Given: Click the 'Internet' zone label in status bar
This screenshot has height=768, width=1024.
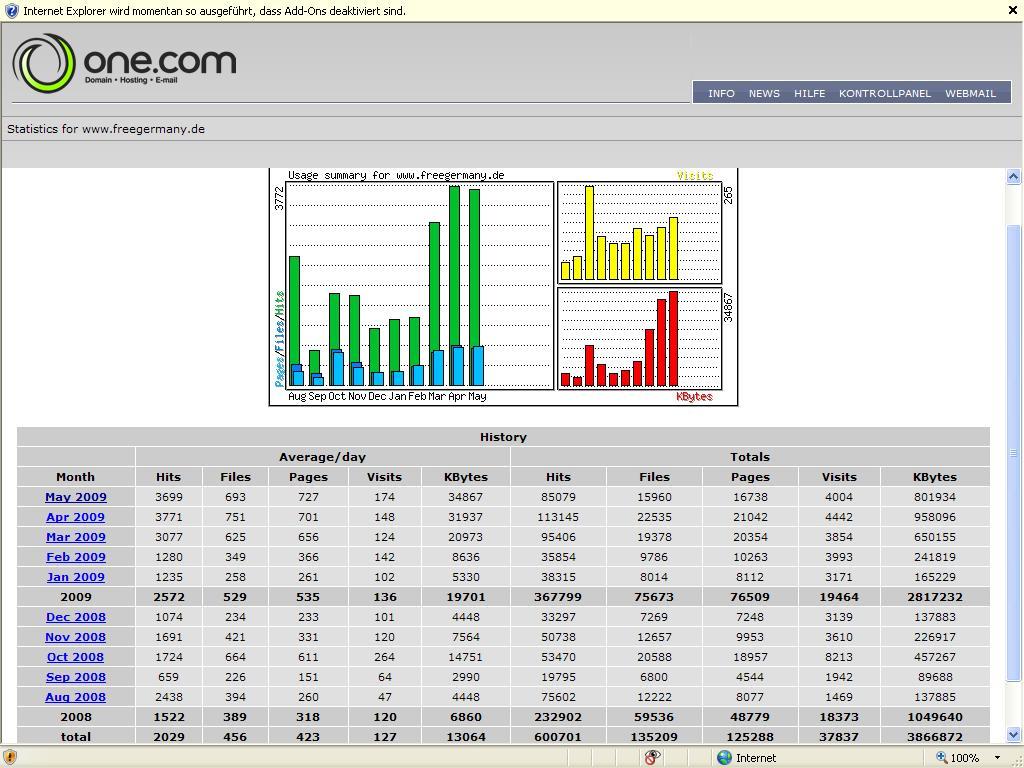Looking at the screenshot, I should tap(756, 758).
